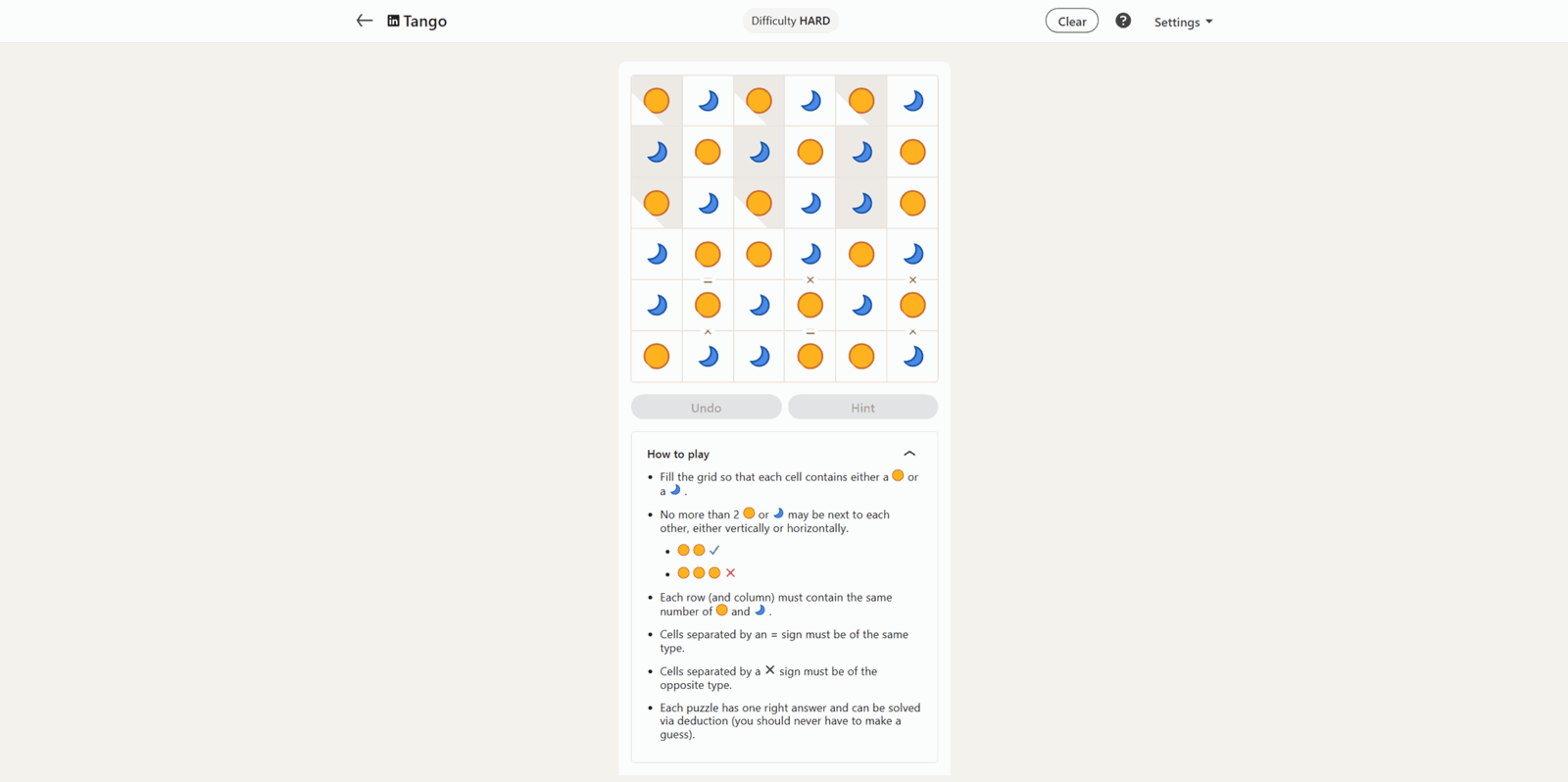Click the moon in third row, fifth column

[861, 203]
